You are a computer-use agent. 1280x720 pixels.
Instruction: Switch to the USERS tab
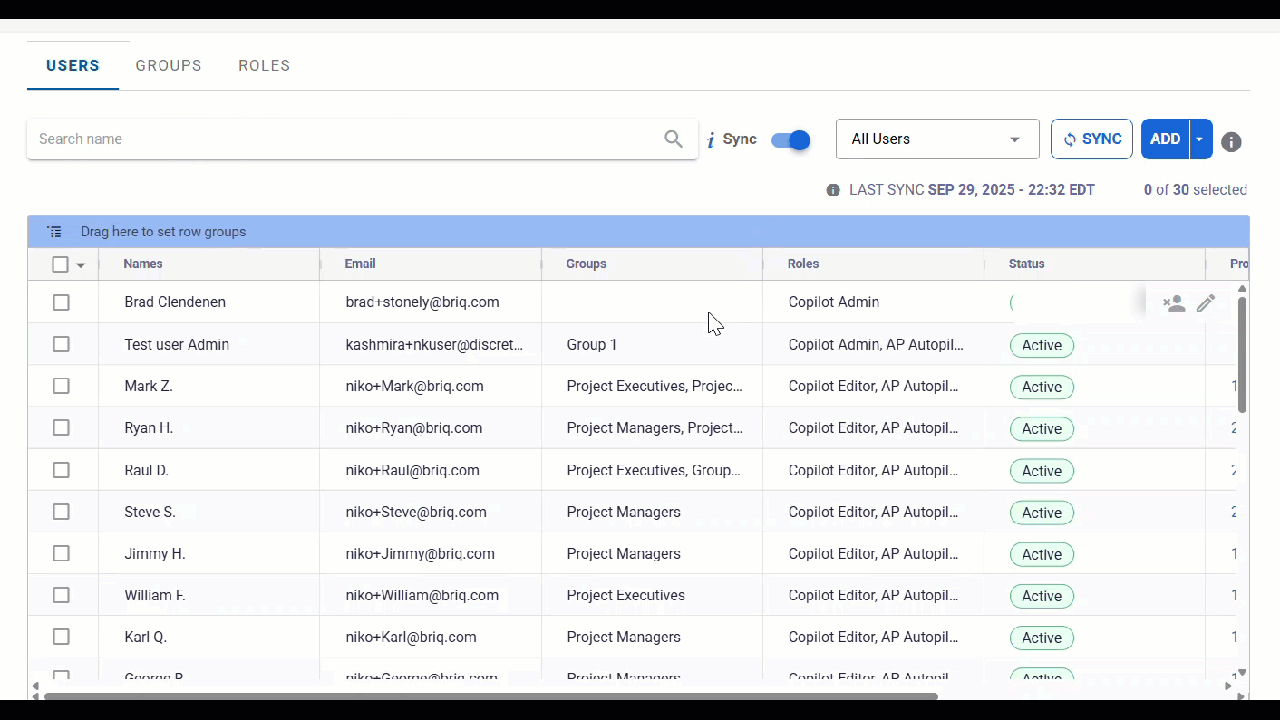(73, 66)
